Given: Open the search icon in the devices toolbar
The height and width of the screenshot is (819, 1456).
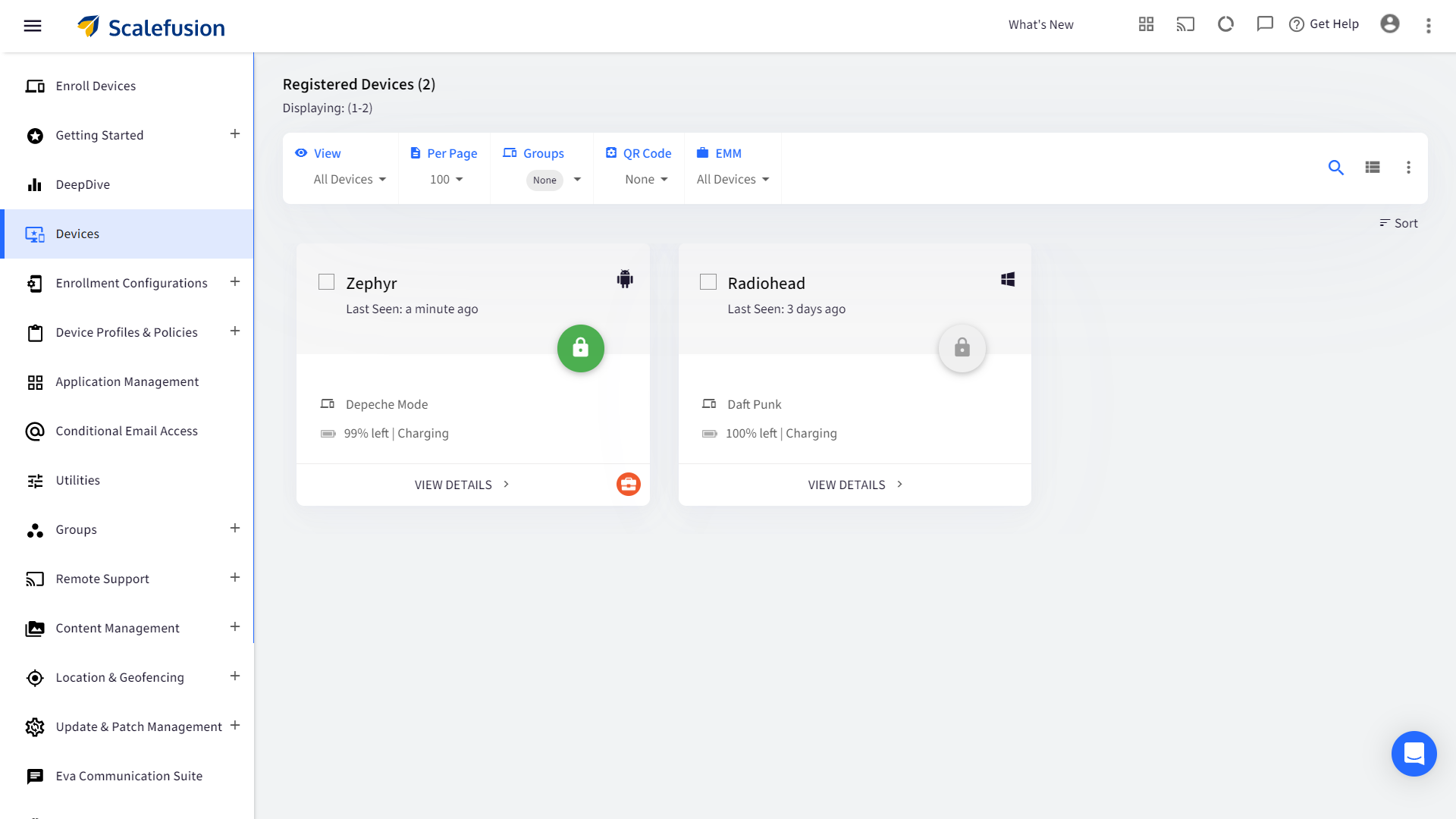Looking at the screenshot, I should [1336, 168].
